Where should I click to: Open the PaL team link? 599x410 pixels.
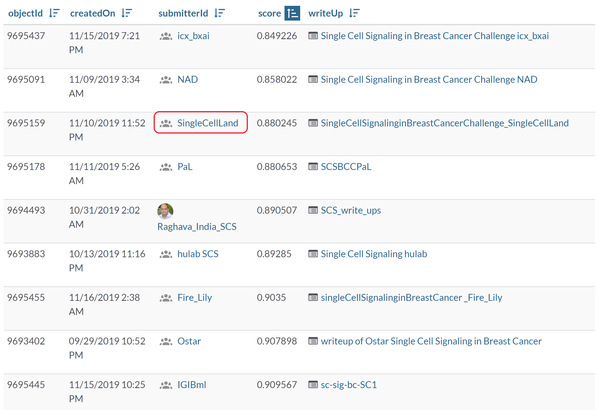tap(185, 167)
